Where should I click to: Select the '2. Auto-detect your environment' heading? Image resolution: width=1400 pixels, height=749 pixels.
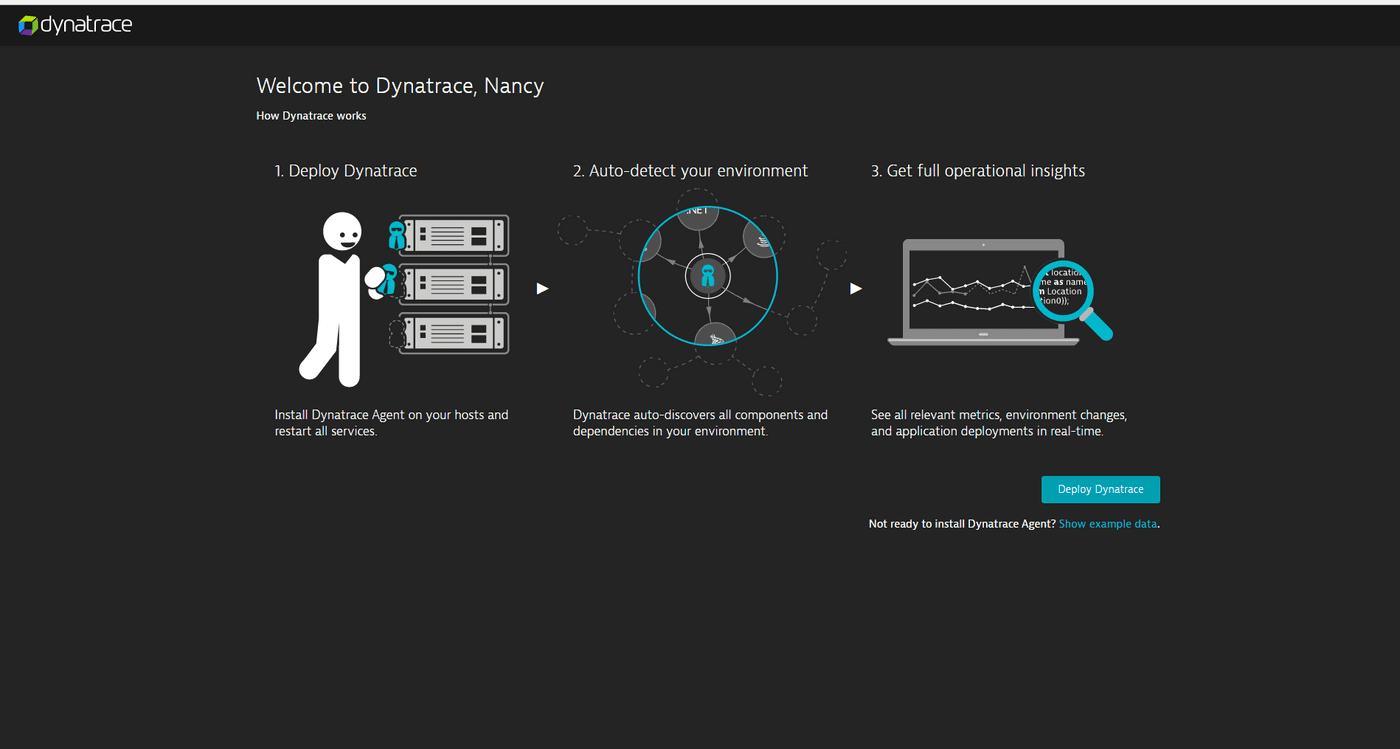(690, 170)
